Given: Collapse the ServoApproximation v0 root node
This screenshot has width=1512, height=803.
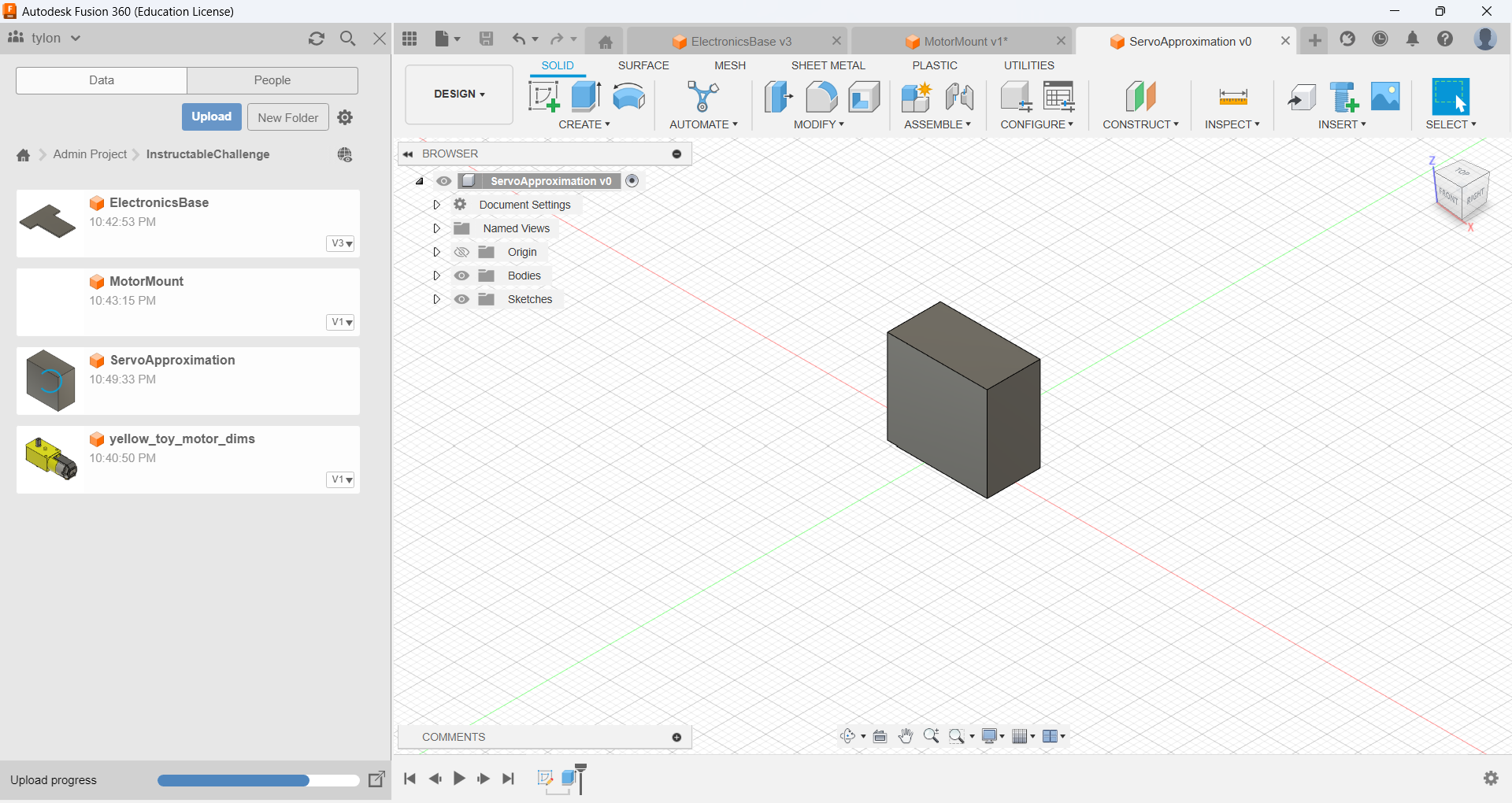Looking at the screenshot, I should [x=420, y=181].
